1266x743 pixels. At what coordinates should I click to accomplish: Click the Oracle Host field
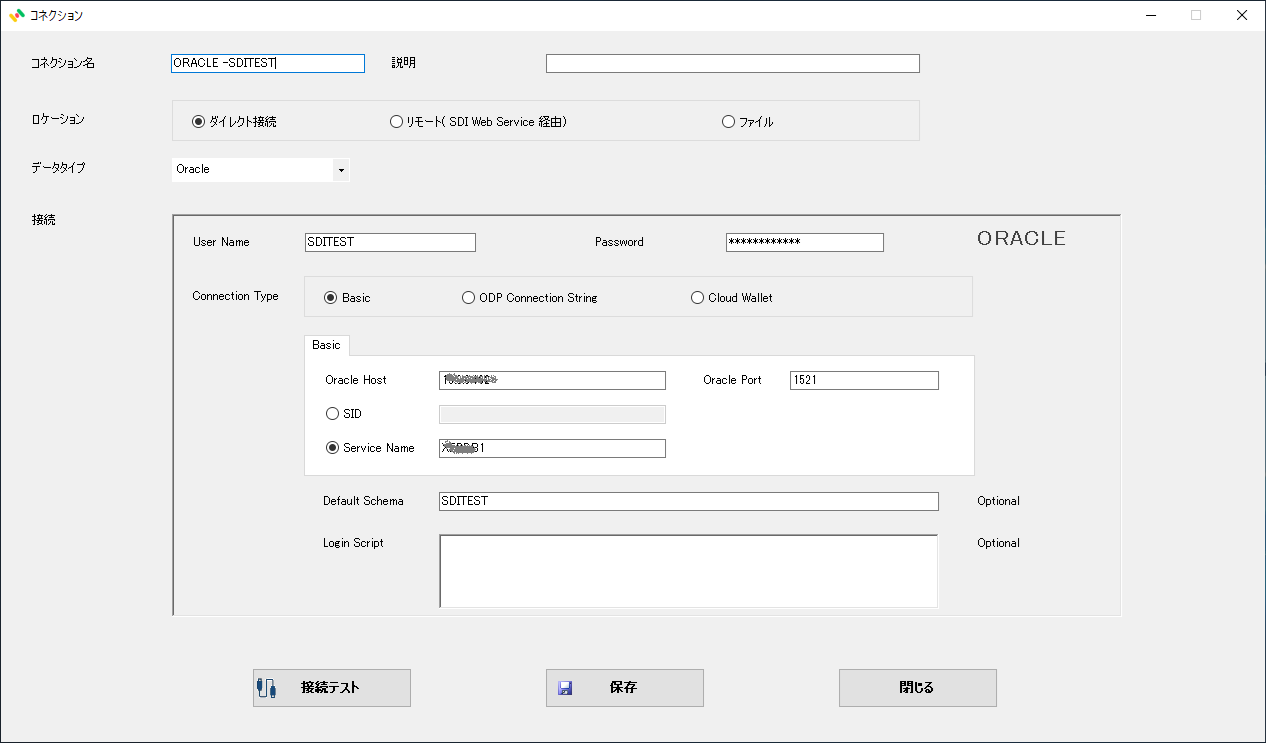tap(552, 380)
